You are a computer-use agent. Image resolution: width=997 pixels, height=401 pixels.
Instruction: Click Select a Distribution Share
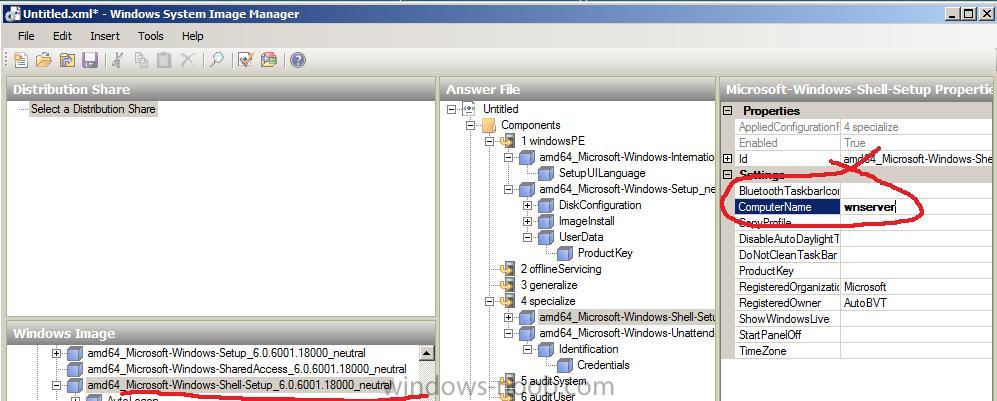coord(93,109)
